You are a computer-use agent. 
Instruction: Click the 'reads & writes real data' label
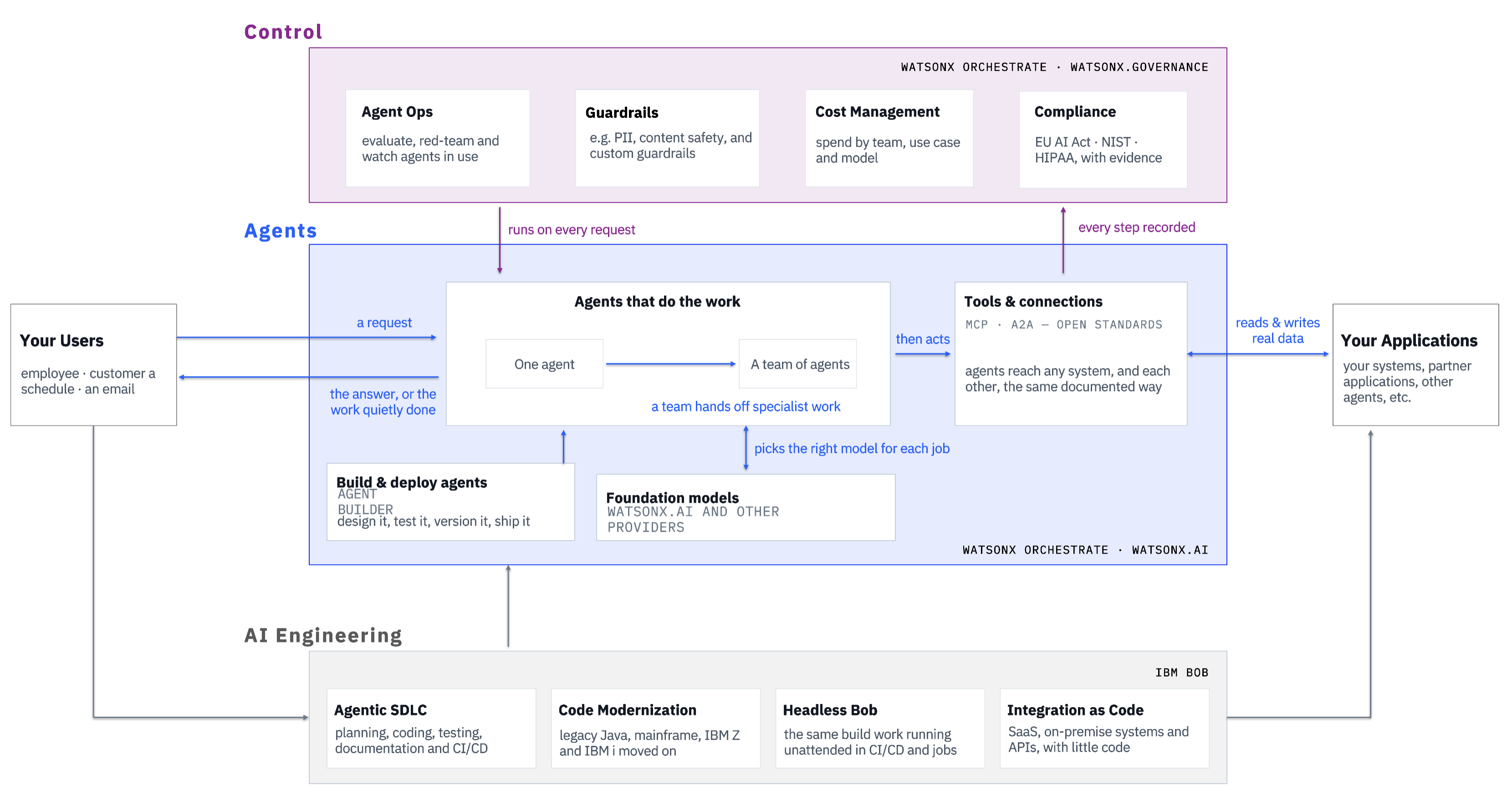[x=1277, y=330]
